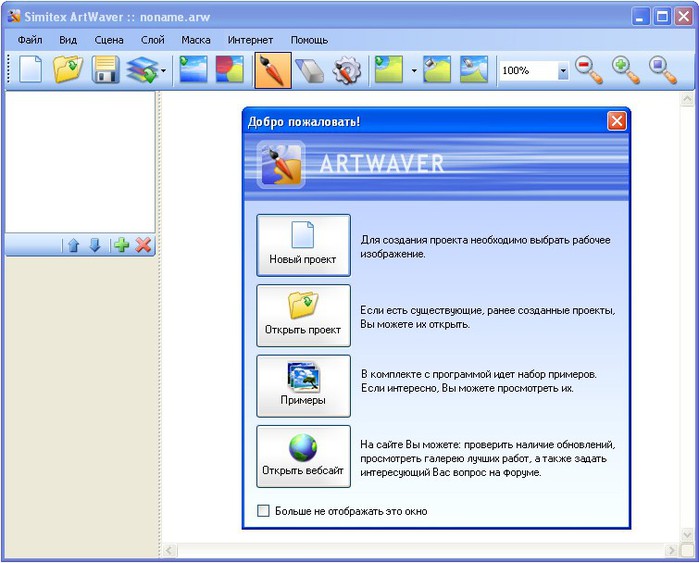Click the new blank document toolbar icon
This screenshot has width=699, height=563.
[x=30, y=70]
